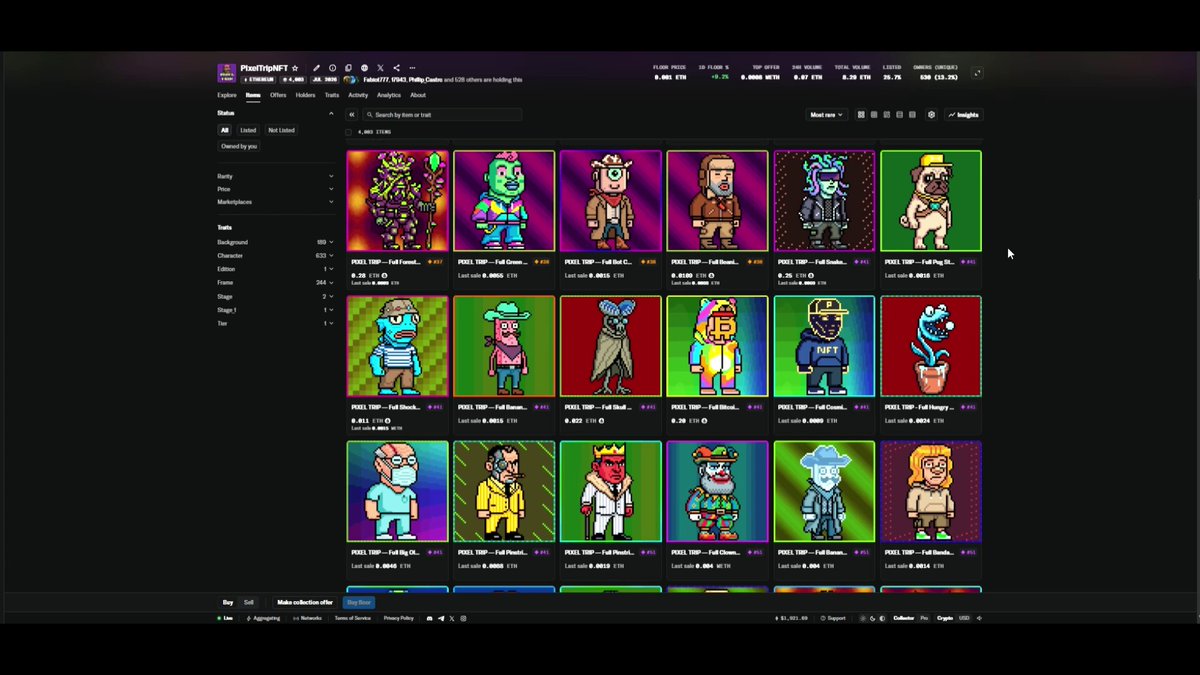Open the three-dot more options menu

412,68
